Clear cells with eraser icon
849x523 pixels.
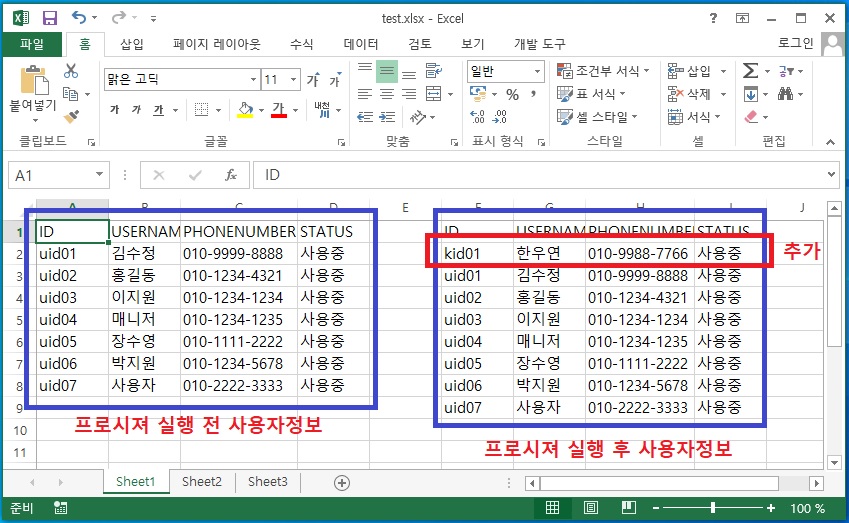click(751, 117)
